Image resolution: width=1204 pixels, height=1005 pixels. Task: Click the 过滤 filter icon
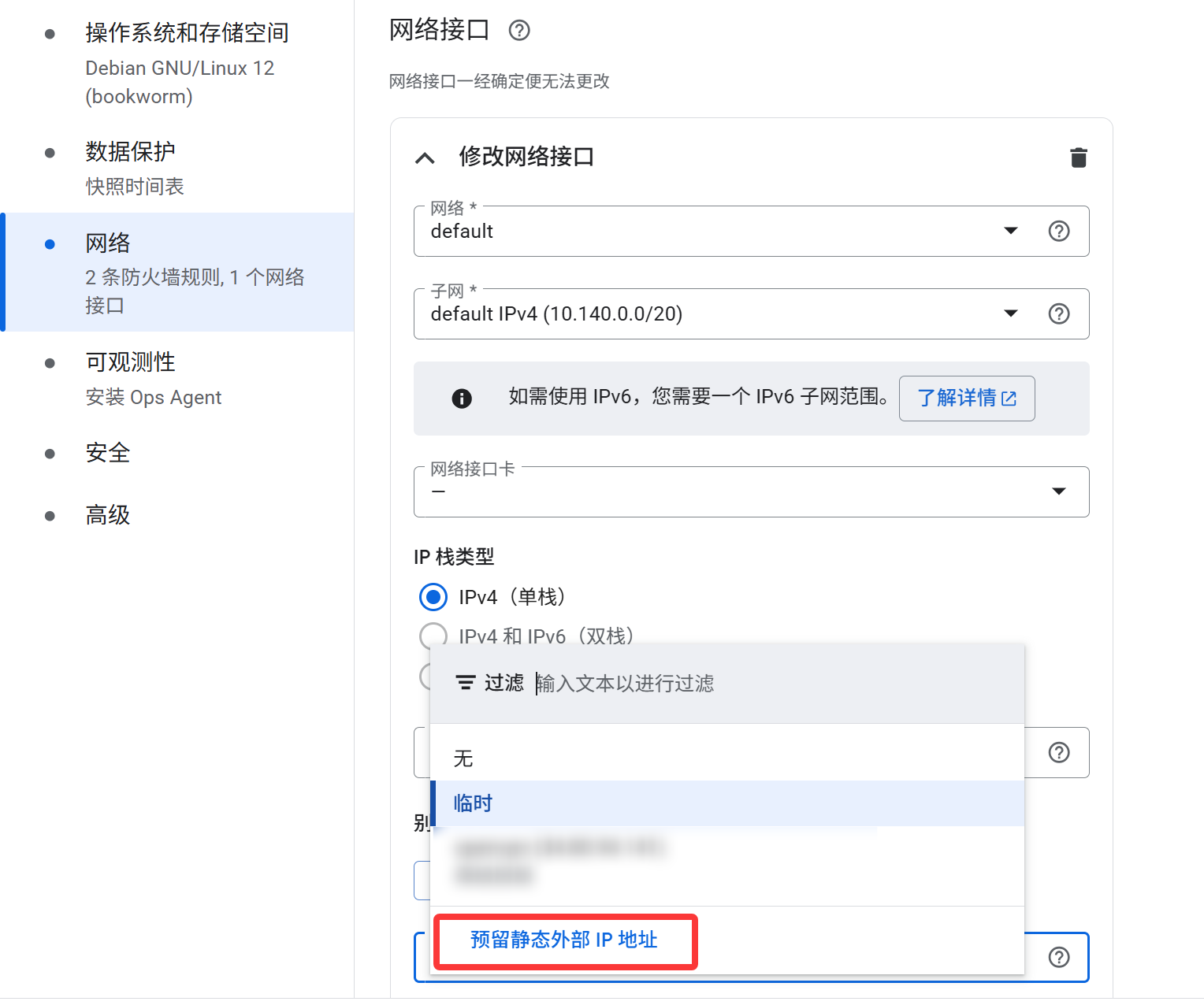[x=466, y=682]
